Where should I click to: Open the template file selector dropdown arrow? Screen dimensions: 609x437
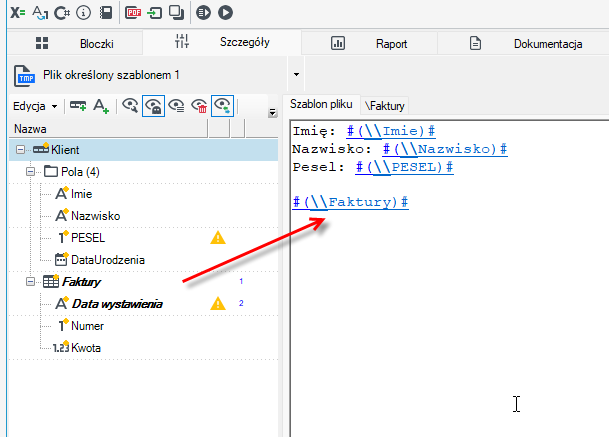[x=296, y=74]
